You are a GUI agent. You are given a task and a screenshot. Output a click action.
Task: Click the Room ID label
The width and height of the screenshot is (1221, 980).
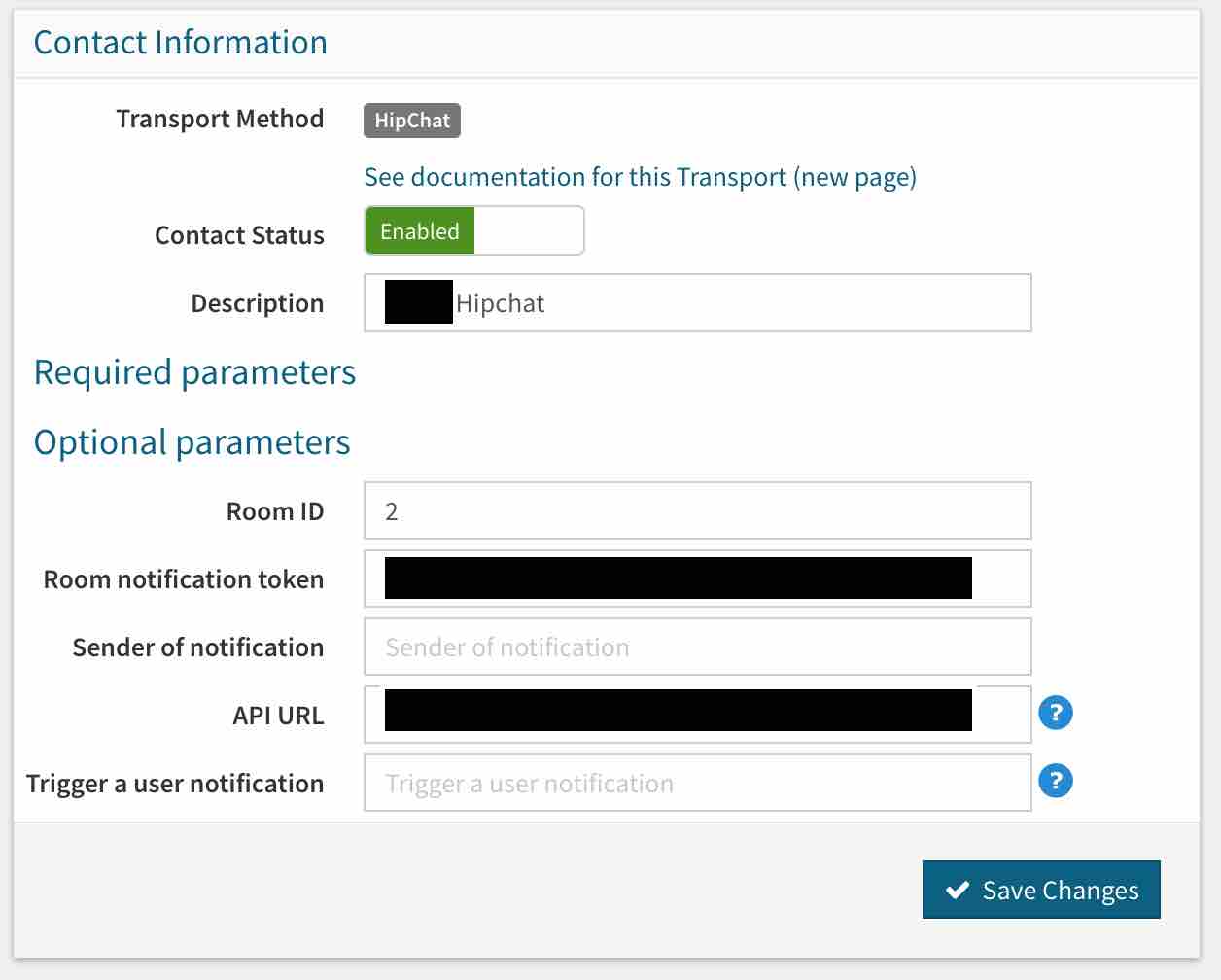pos(275,511)
